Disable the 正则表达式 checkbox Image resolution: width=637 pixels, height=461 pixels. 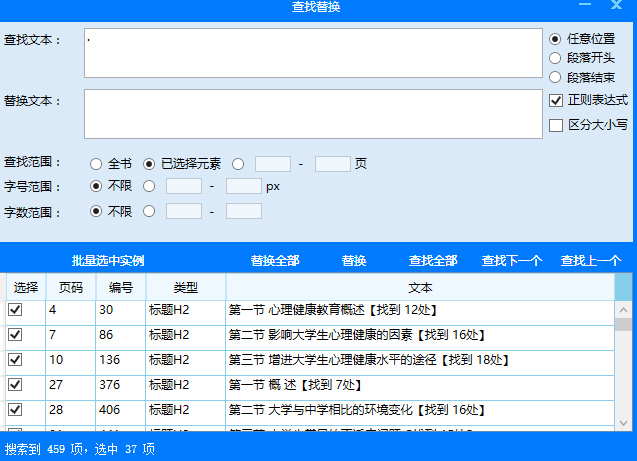point(557,100)
